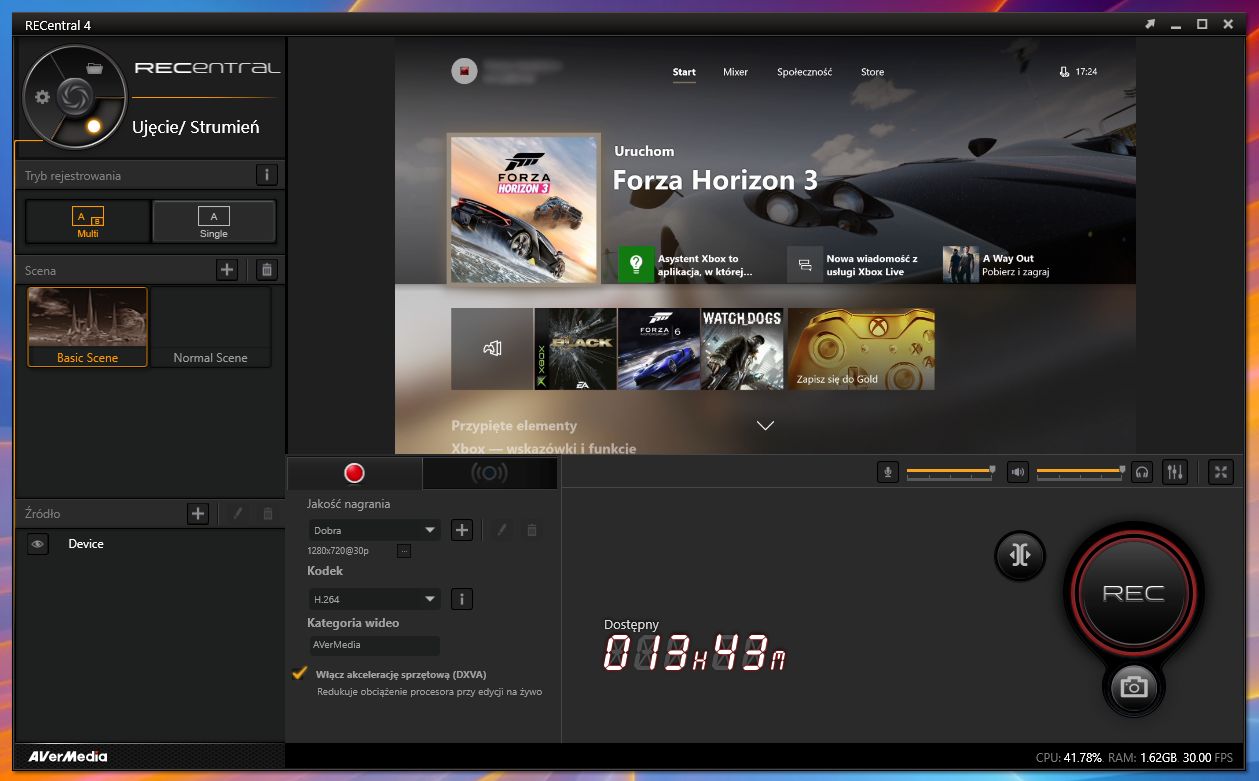Click the Xbox profile avatar in preview
This screenshot has height=781, width=1259.
point(464,71)
